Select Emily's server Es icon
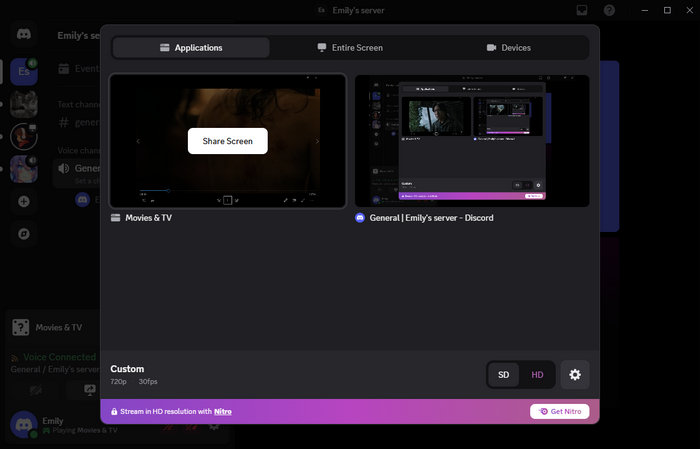The height and width of the screenshot is (449, 700). 24,71
